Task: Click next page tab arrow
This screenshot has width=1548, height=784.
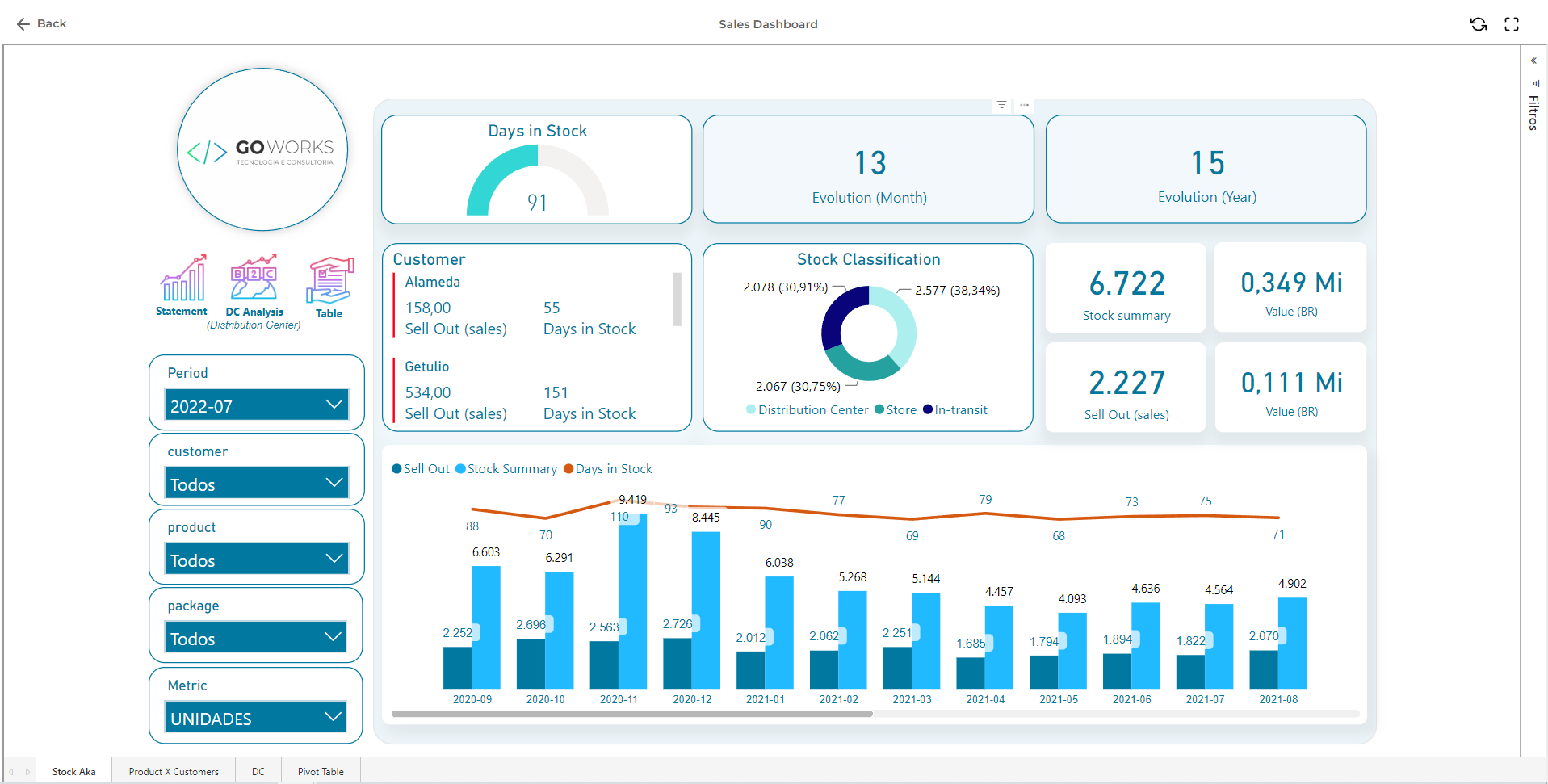Action: (27, 772)
